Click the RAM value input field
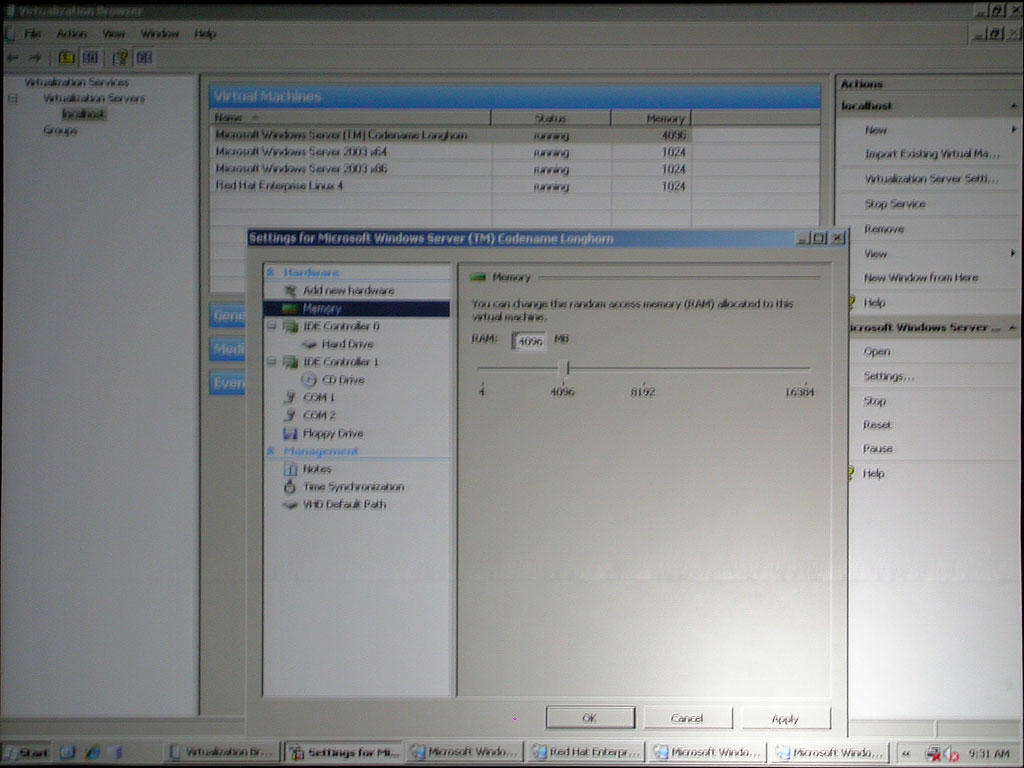Viewport: 1024px width, 768px height. [530, 341]
